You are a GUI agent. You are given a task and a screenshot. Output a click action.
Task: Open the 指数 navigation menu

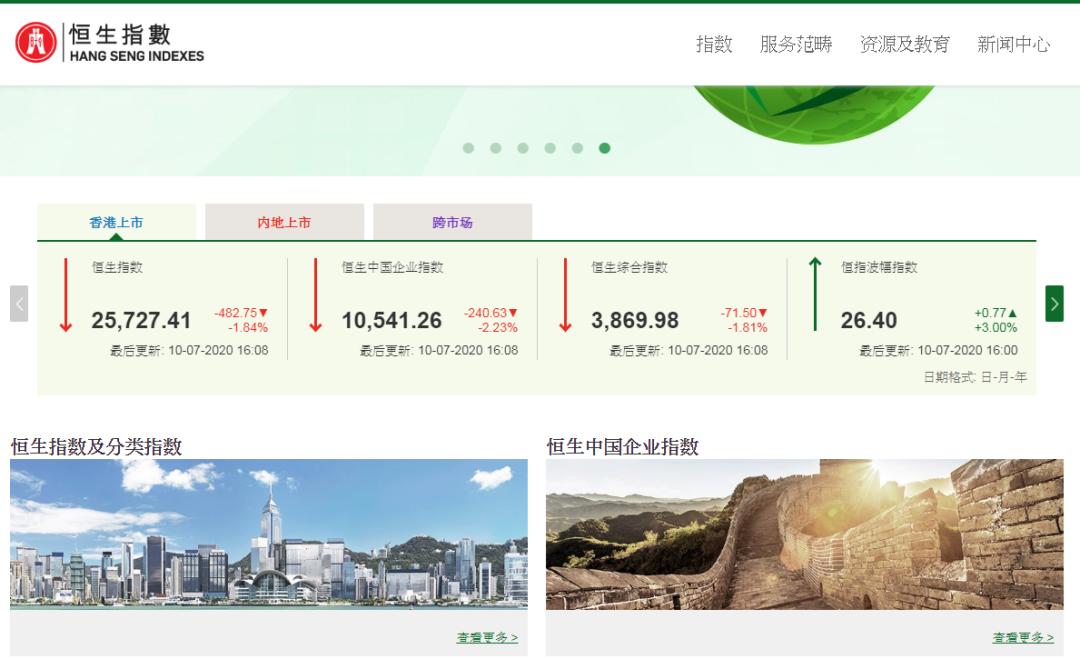[x=715, y=46]
